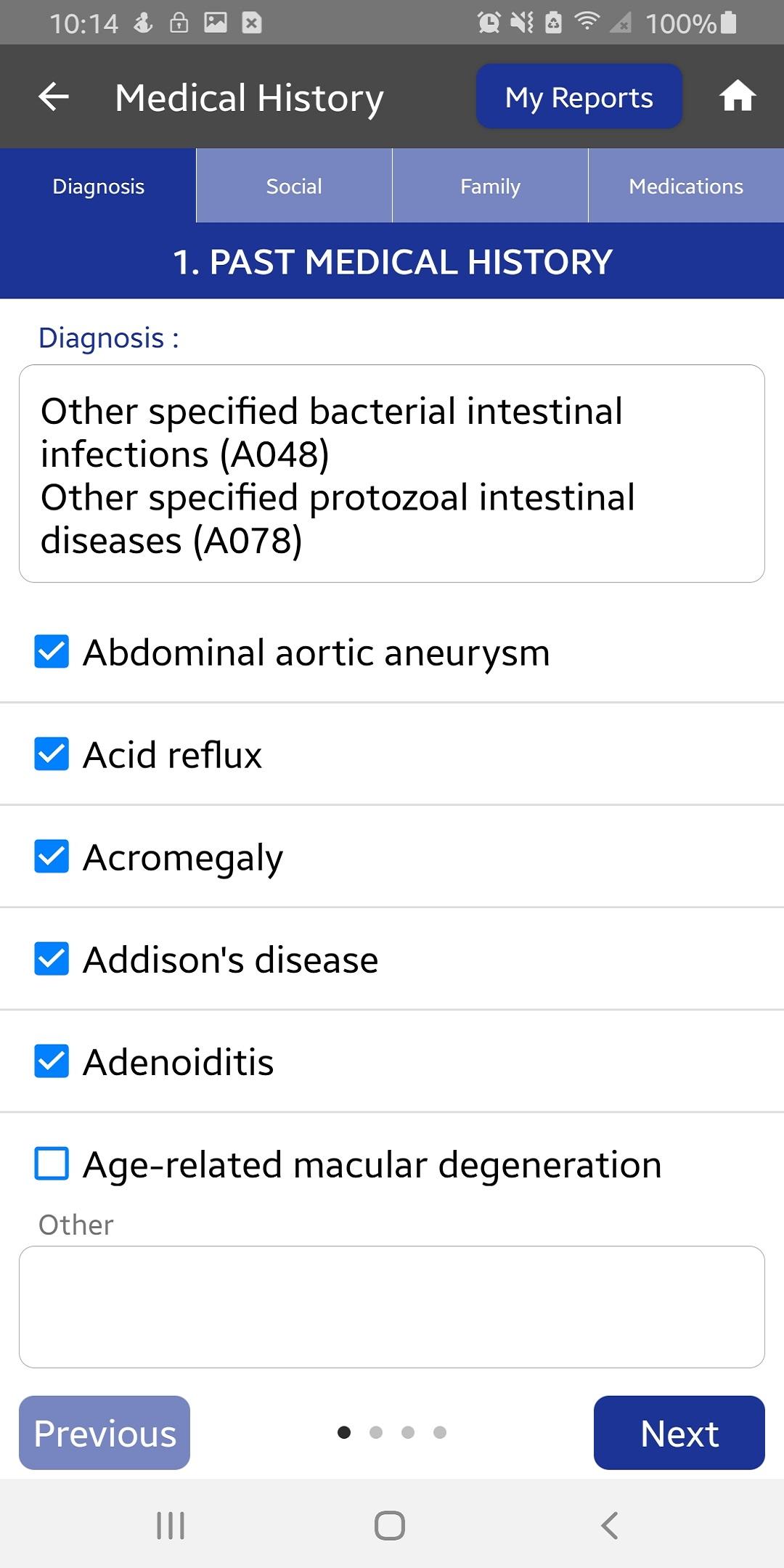Image resolution: width=784 pixels, height=1568 pixels.
Task: Tap the Wi-Fi icon in status bar
Action: tap(587, 23)
